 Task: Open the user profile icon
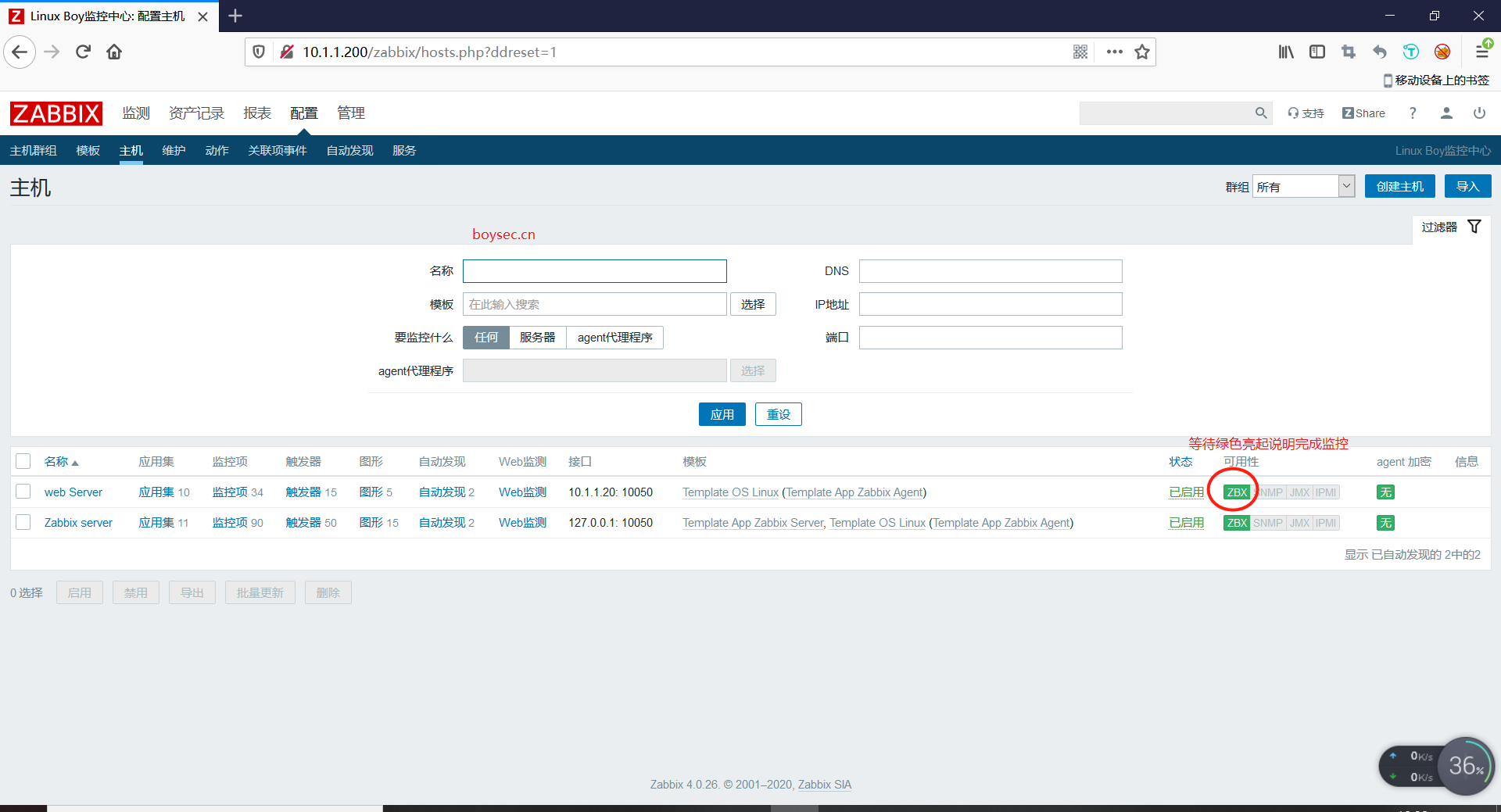(1446, 113)
